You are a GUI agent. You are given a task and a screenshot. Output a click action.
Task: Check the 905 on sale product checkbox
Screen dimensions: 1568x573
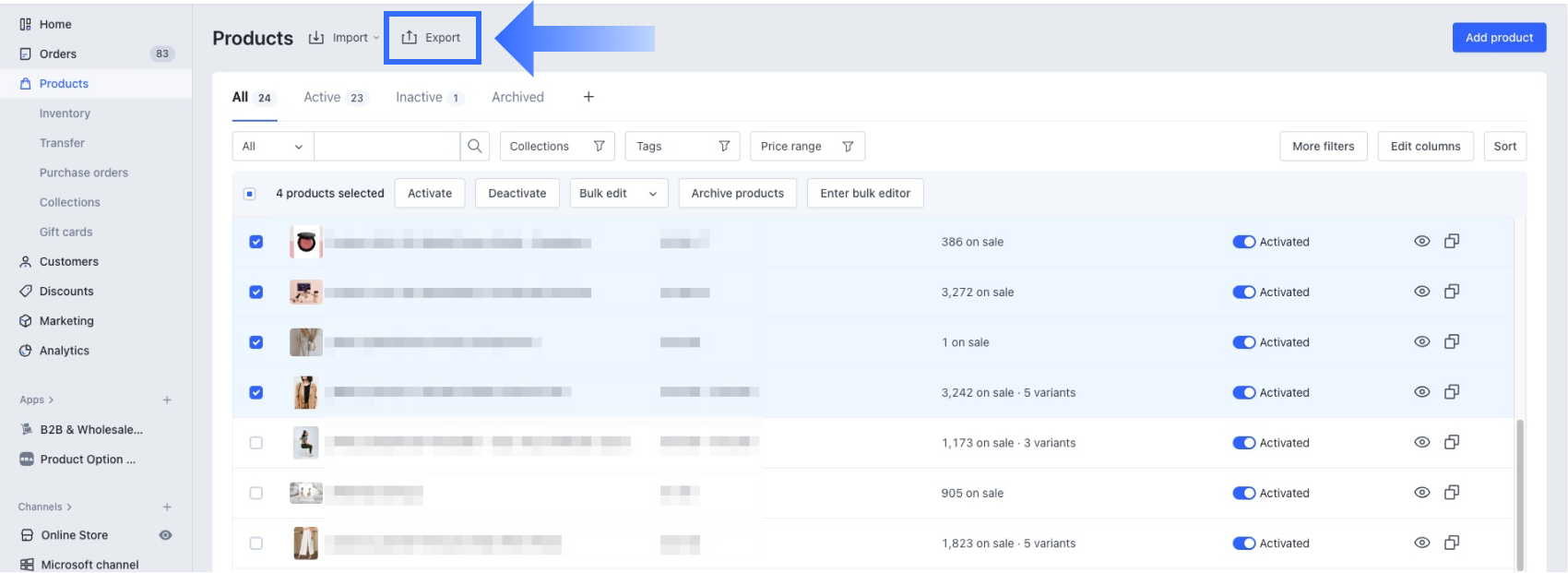[x=256, y=493]
